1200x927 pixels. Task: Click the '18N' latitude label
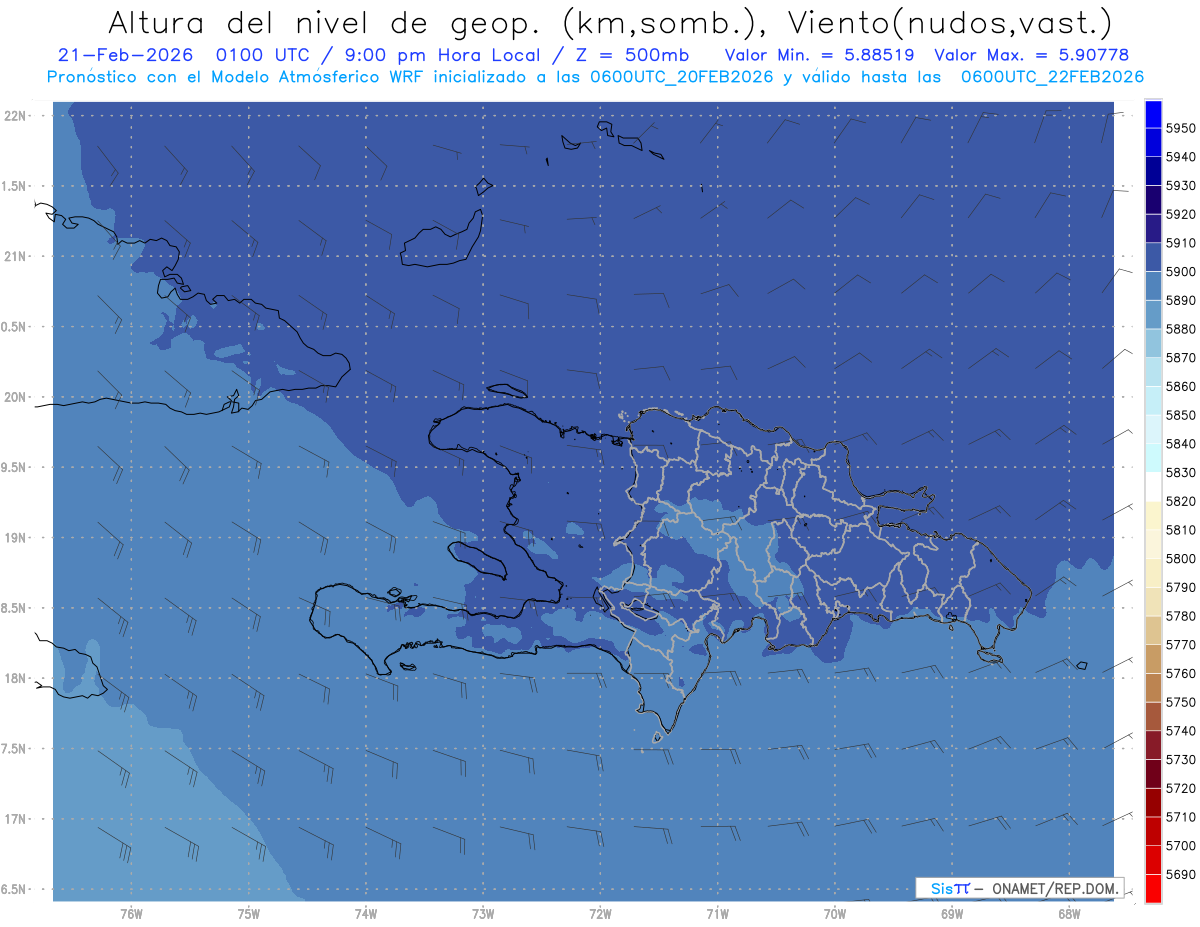pos(14,679)
